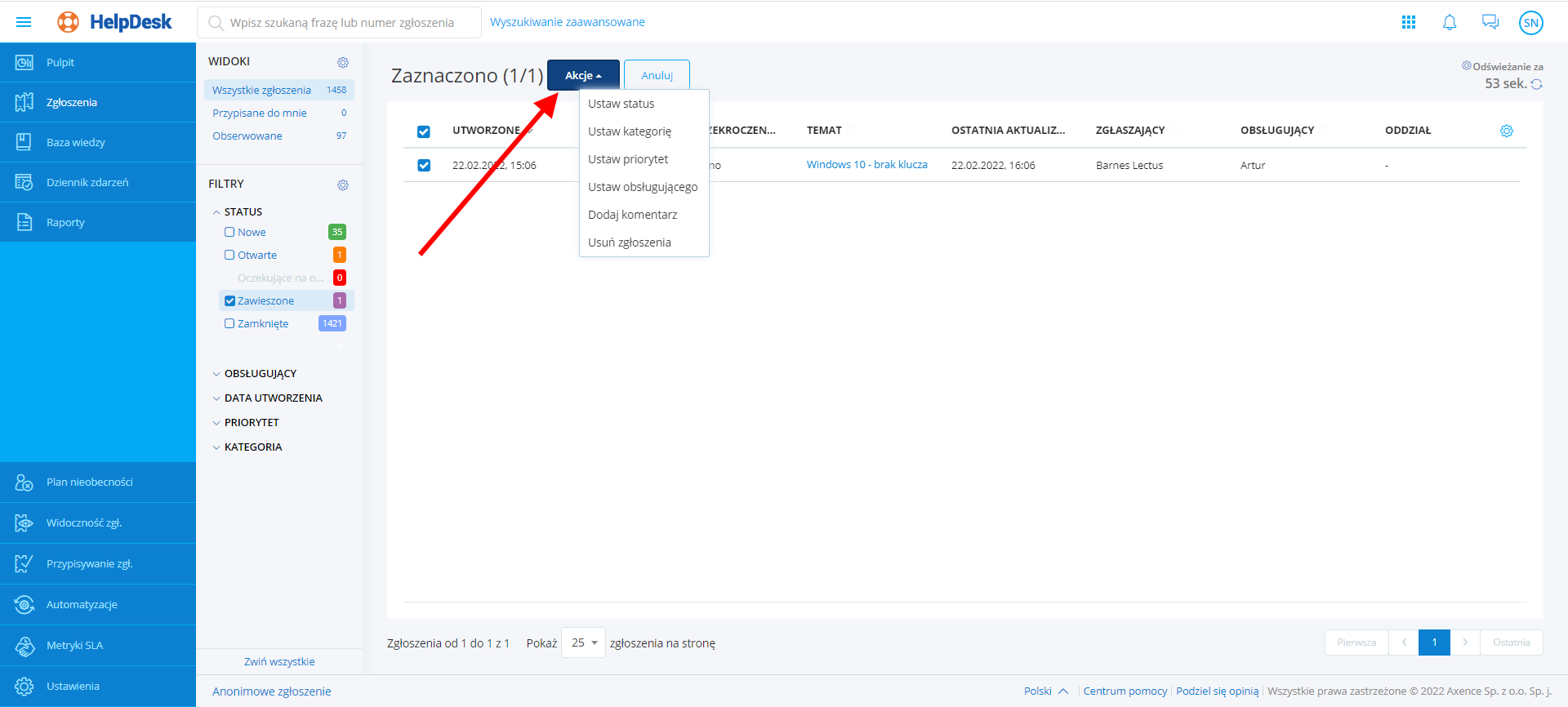Click the refresh icon next to countdown
Image resolution: width=1568 pixels, height=707 pixels.
[x=1536, y=84]
